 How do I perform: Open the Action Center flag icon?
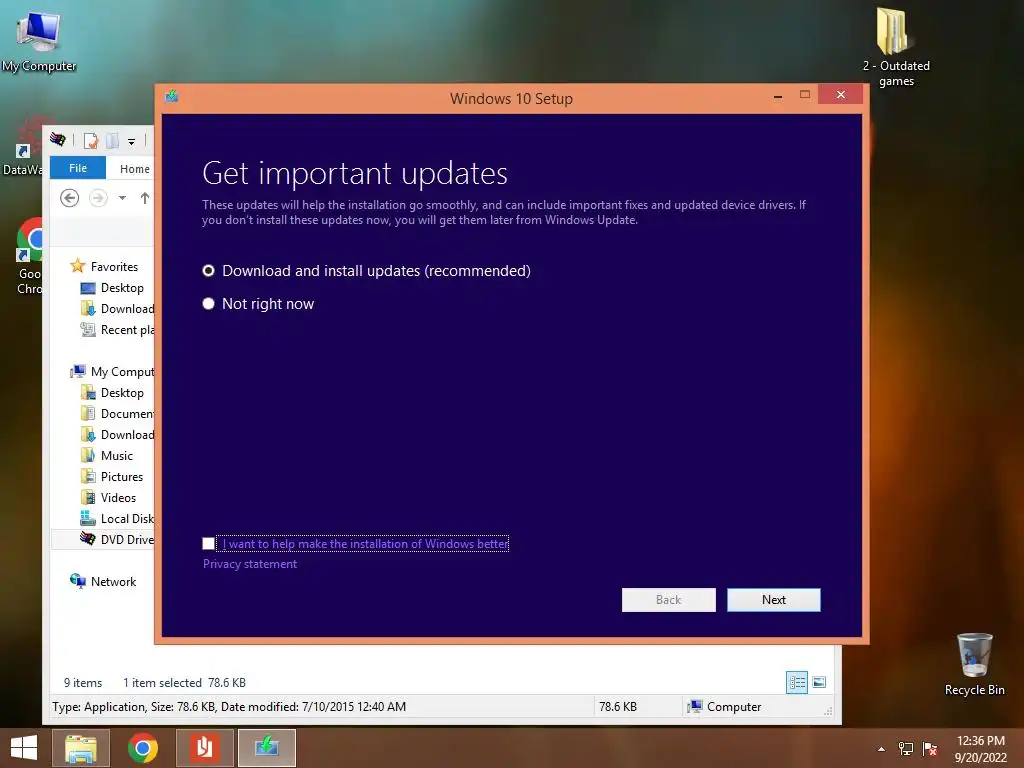tap(930, 749)
